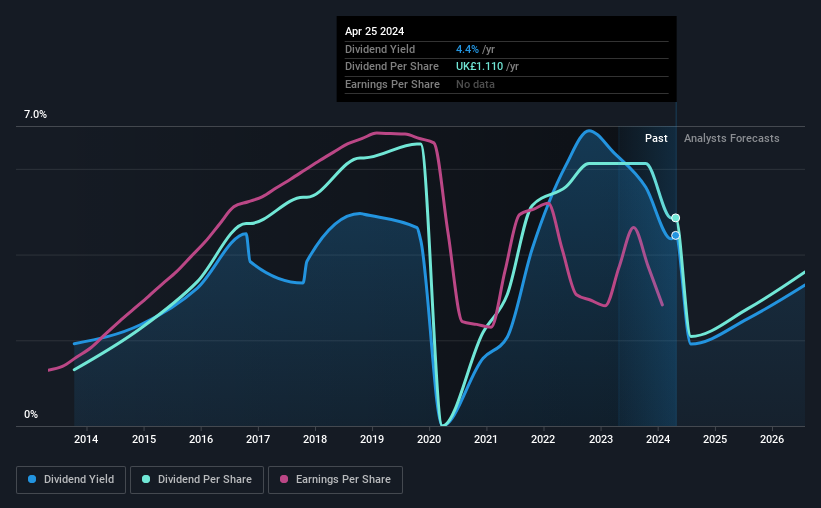Click the 4.4% dividend yield value
This screenshot has width=821, height=508.
467,49
